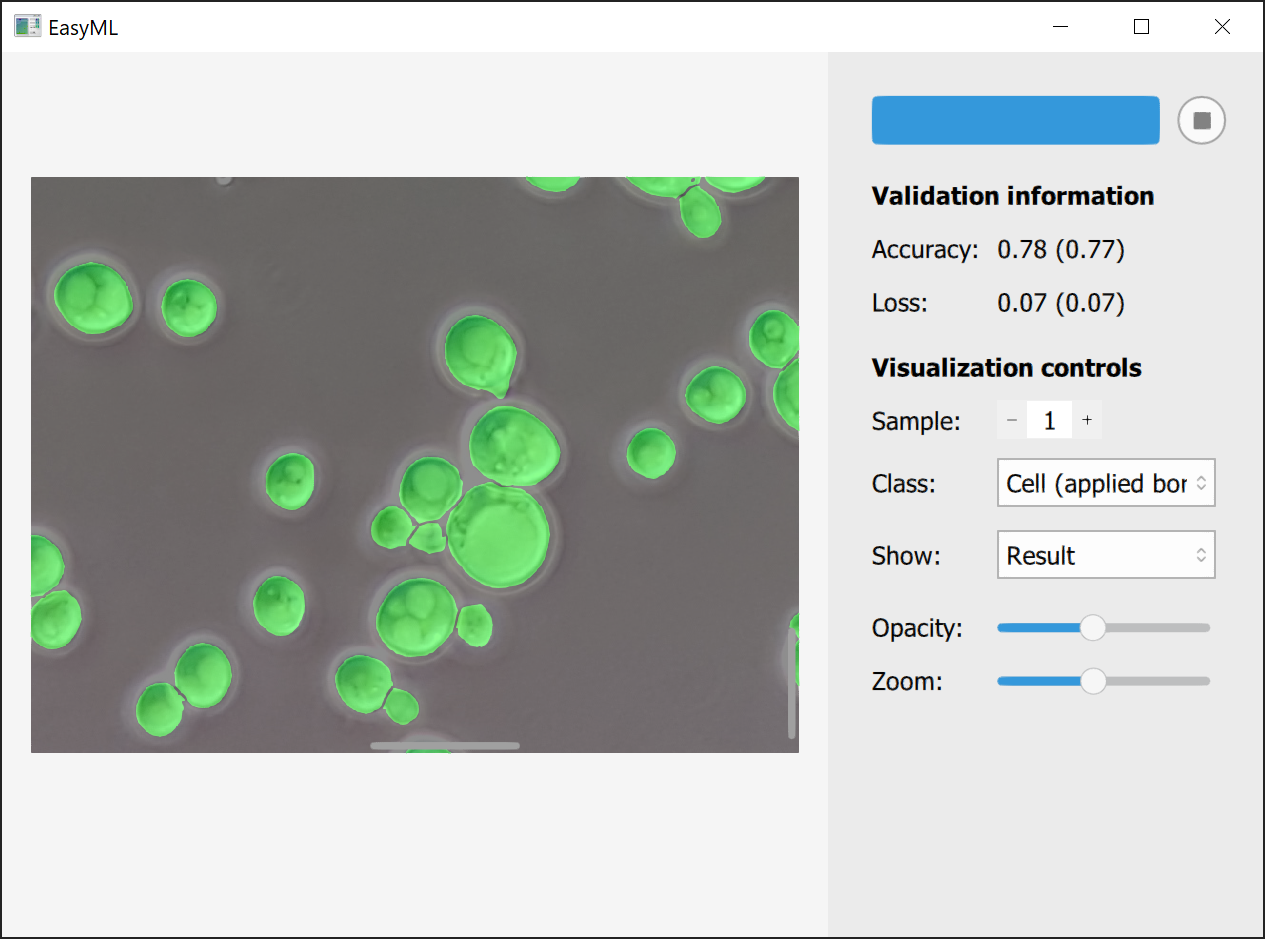Click the vertical scrollbar on image right edge

[792, 685]
